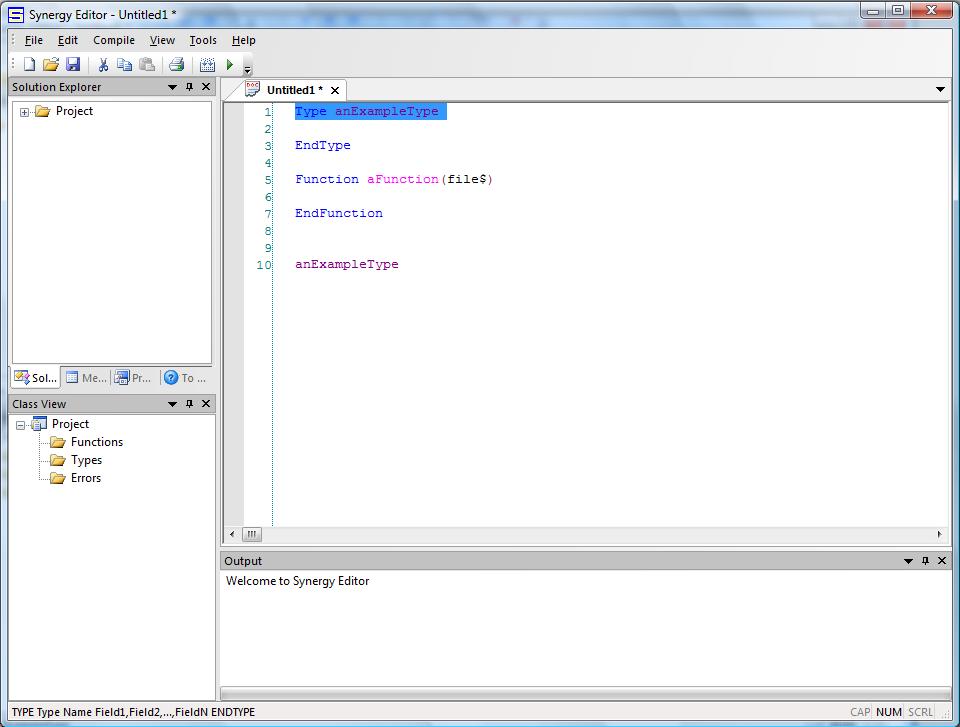The height and width of the screenshot is (727, 960).
Task: Click the compile toolbar icon beside the printer
Action: [208, 64]
